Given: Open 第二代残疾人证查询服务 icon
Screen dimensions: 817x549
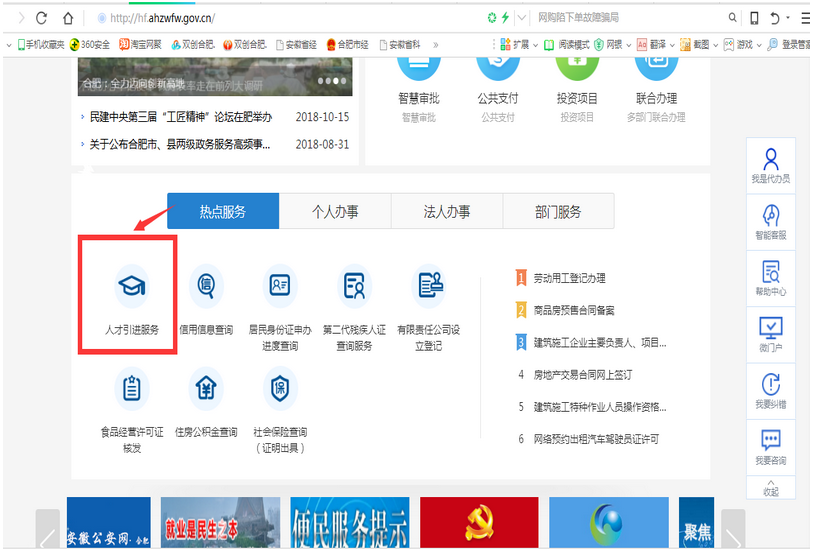Looking at the screenshot, I should (x=354, y=286).
